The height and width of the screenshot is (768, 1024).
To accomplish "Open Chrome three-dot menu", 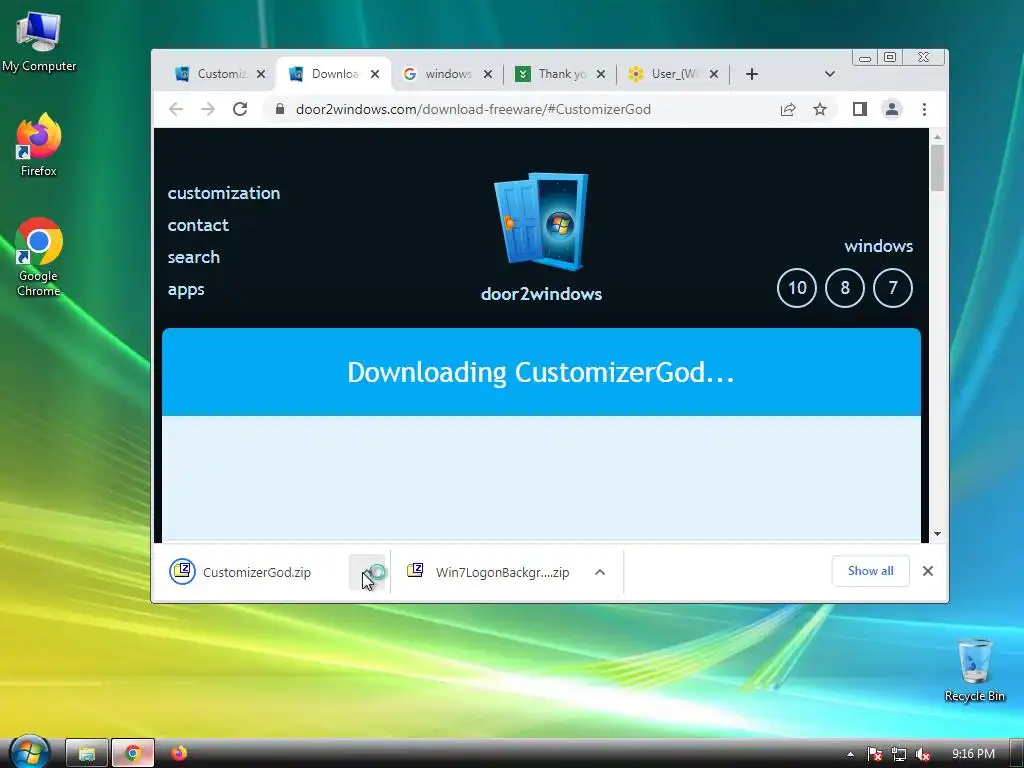I will coord(924,109).
